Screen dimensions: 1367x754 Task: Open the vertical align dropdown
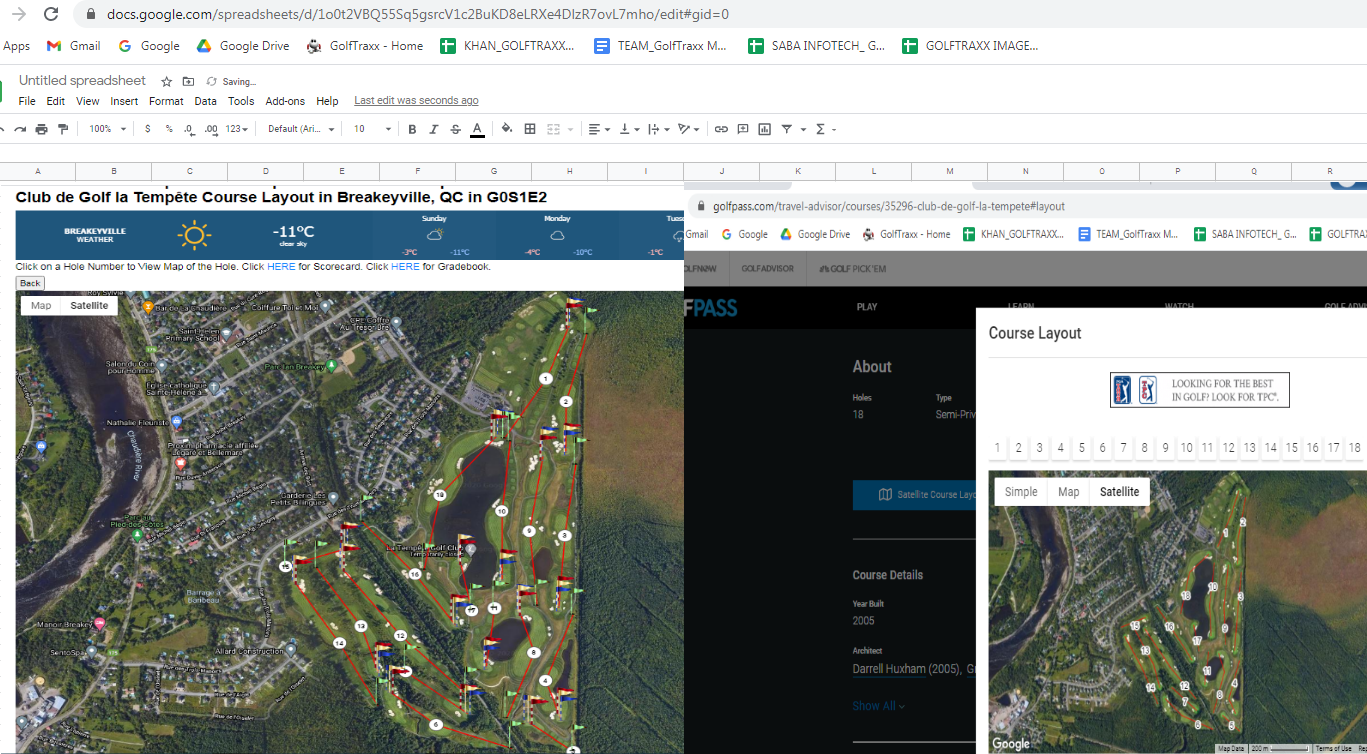628,129
